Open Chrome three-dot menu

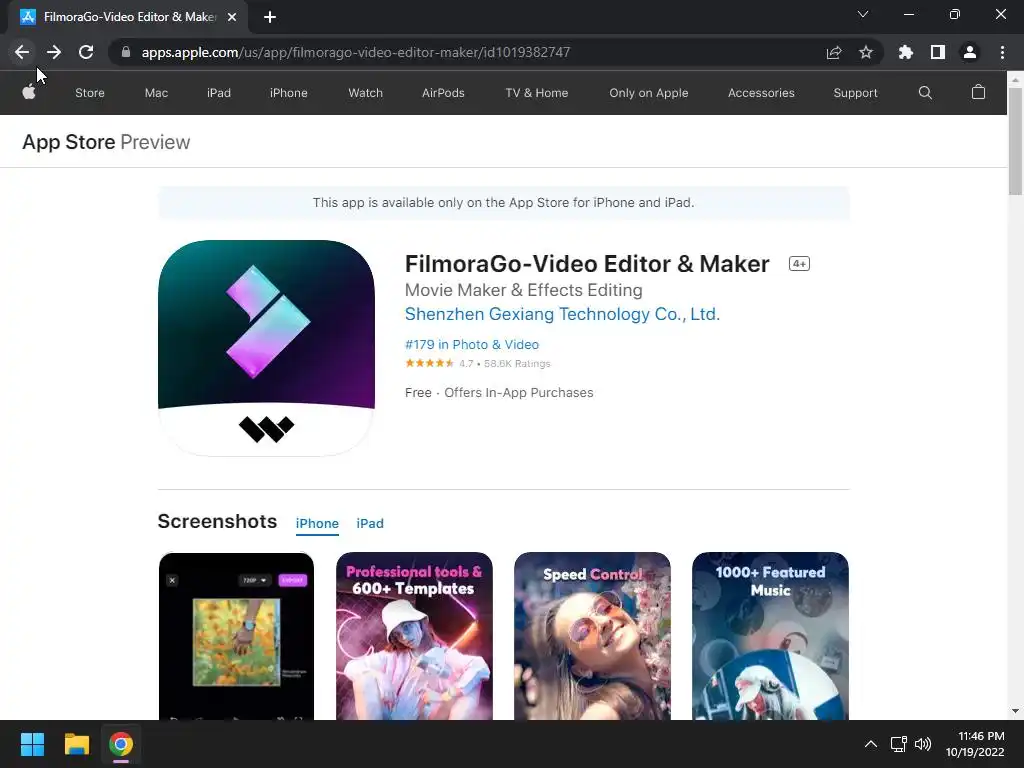point(1002,52)
